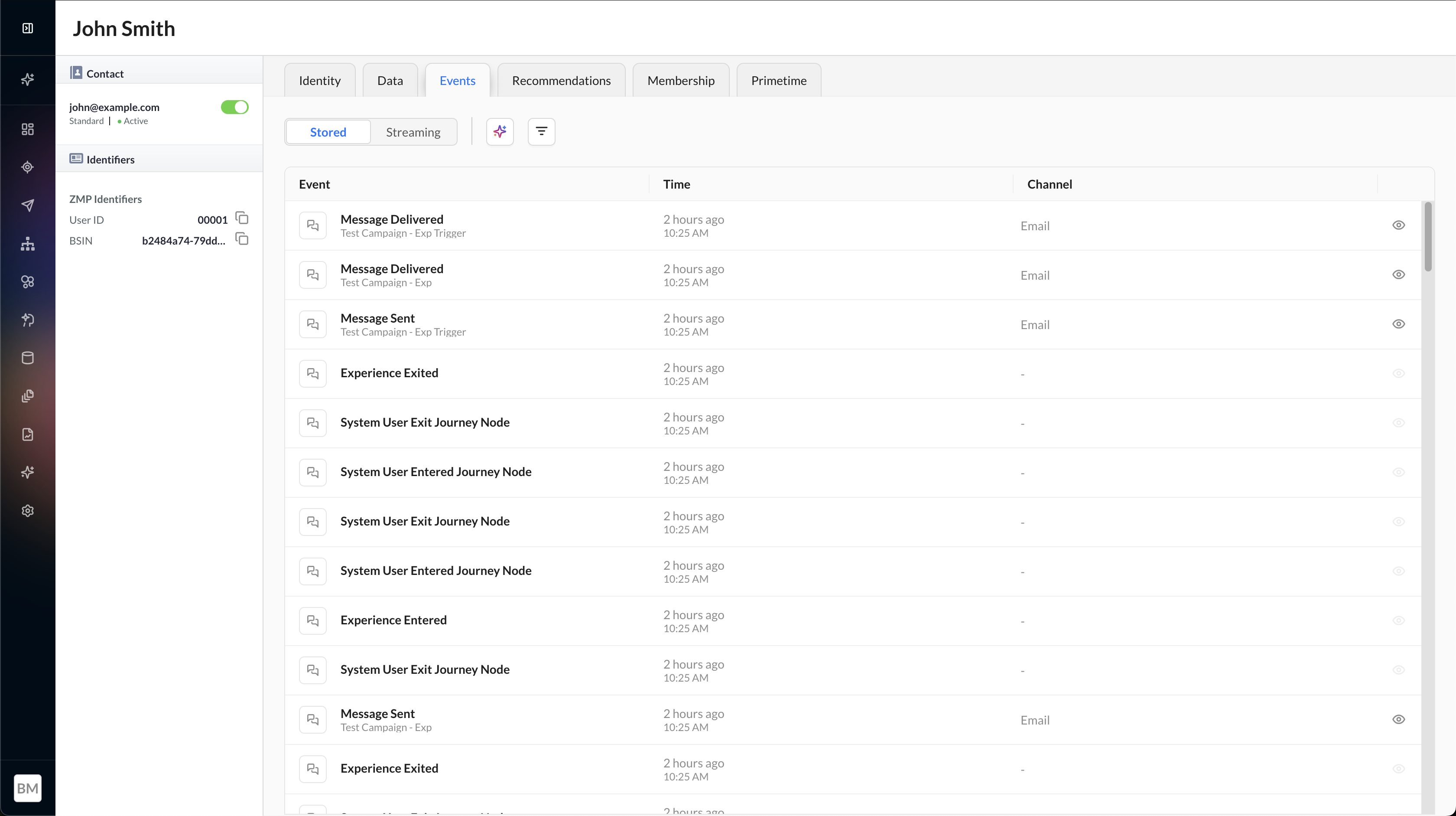Select the Stored events button
Viewport: 1456px width, 816px height.
(x=328, y=132)
